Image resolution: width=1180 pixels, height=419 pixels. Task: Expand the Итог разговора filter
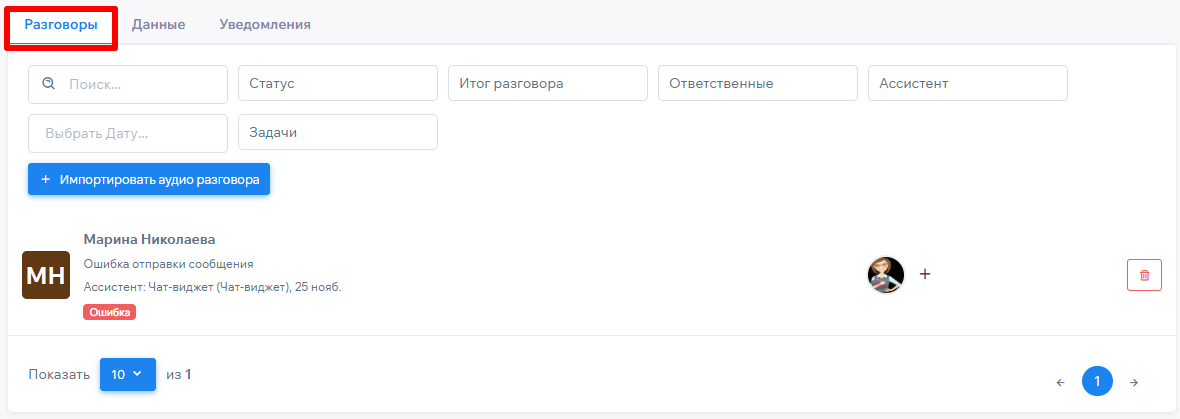(x=547, y=84)
